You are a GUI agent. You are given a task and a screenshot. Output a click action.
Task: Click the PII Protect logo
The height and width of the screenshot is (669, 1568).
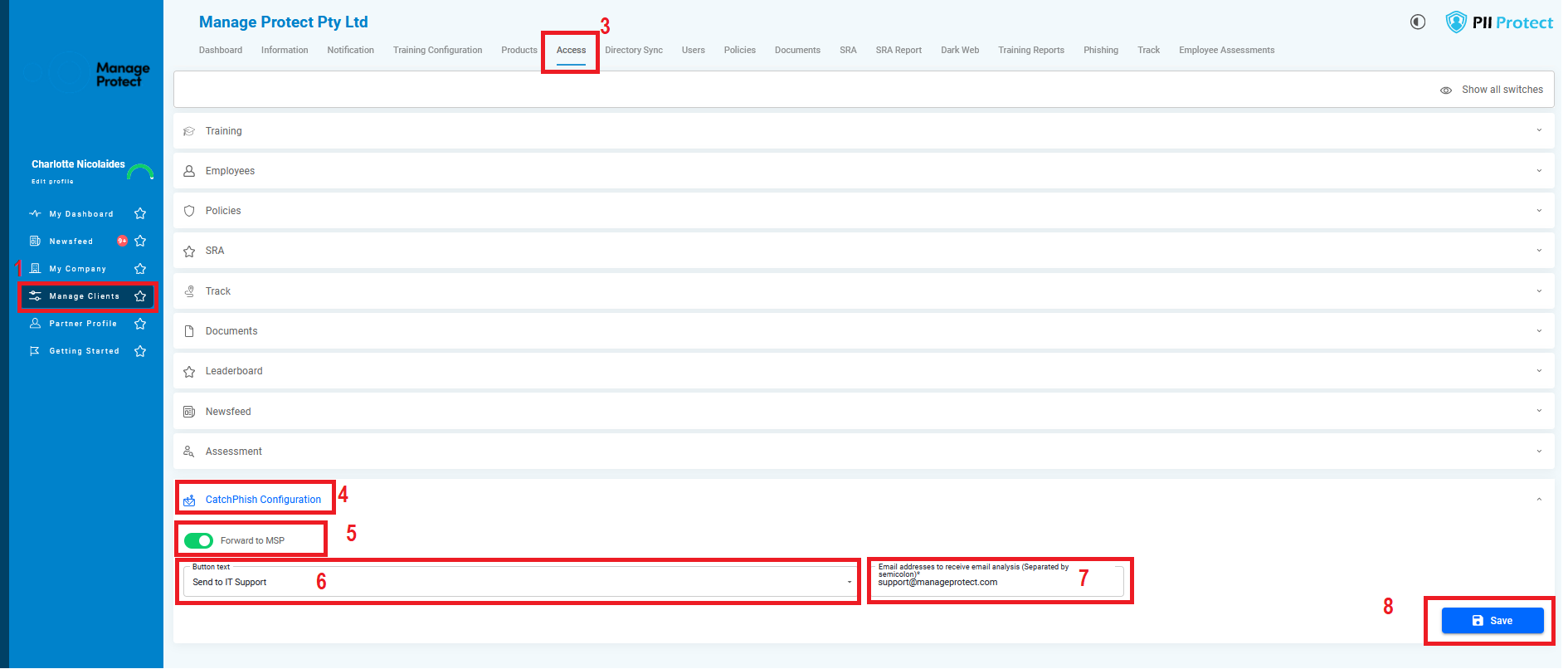pyautogui.click(x=1499, y=22)
